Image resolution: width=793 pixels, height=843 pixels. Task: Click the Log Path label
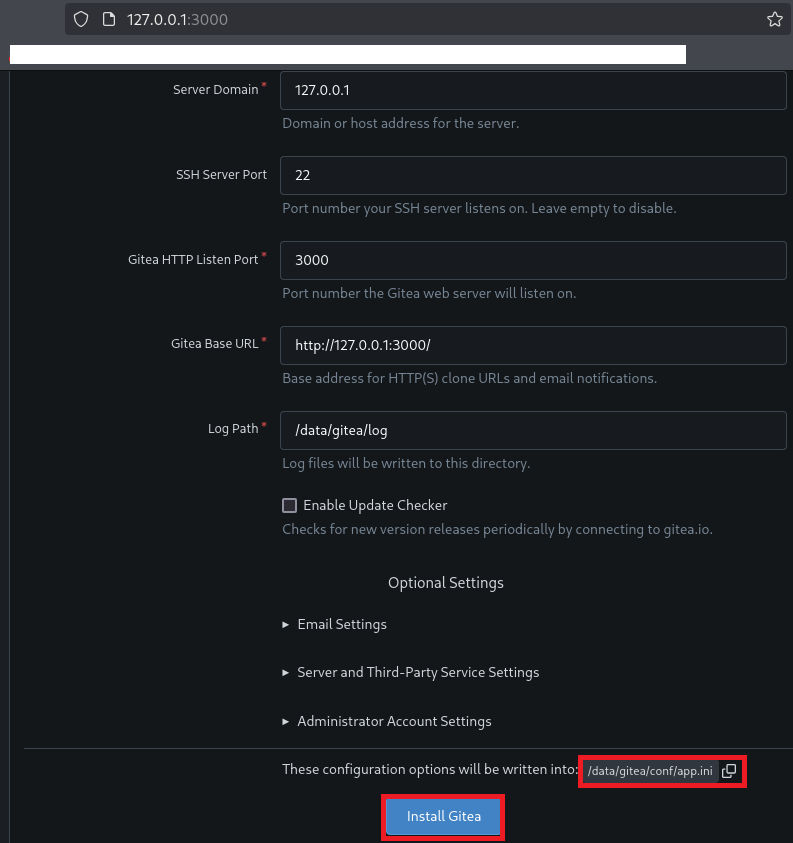click(233, 428)
